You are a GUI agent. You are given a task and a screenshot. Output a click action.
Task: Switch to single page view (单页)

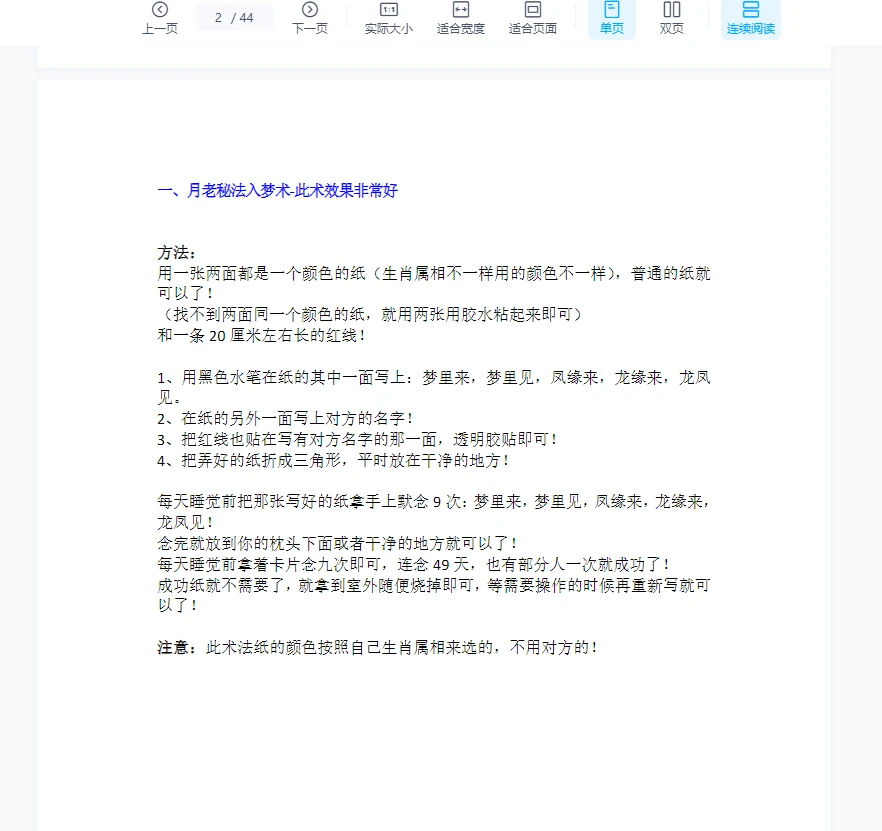coord(612,18)
